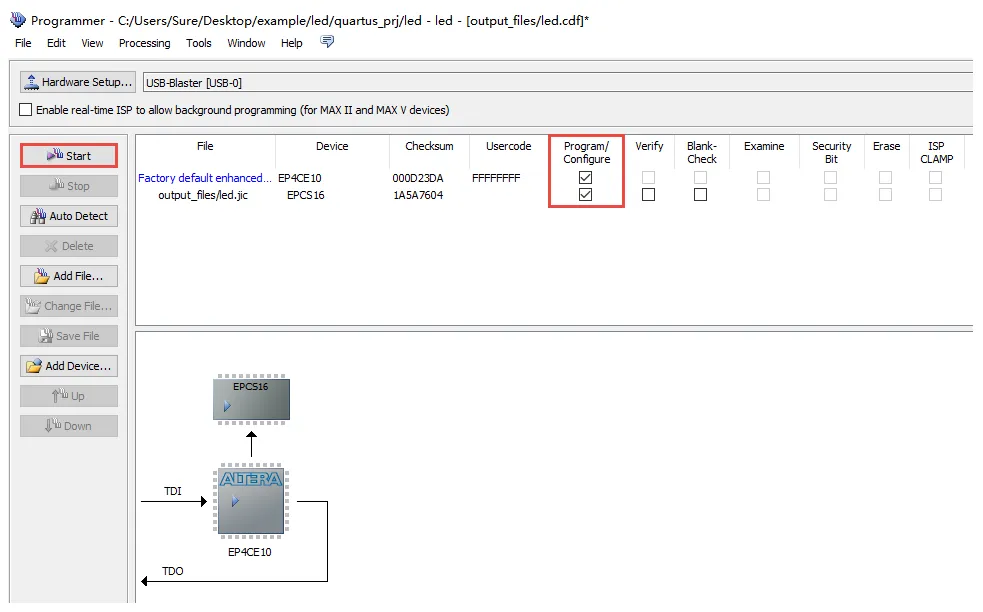
Task: Click the TDO label in chain diagram
Action: pyautogui.click(x=172, y=571)
